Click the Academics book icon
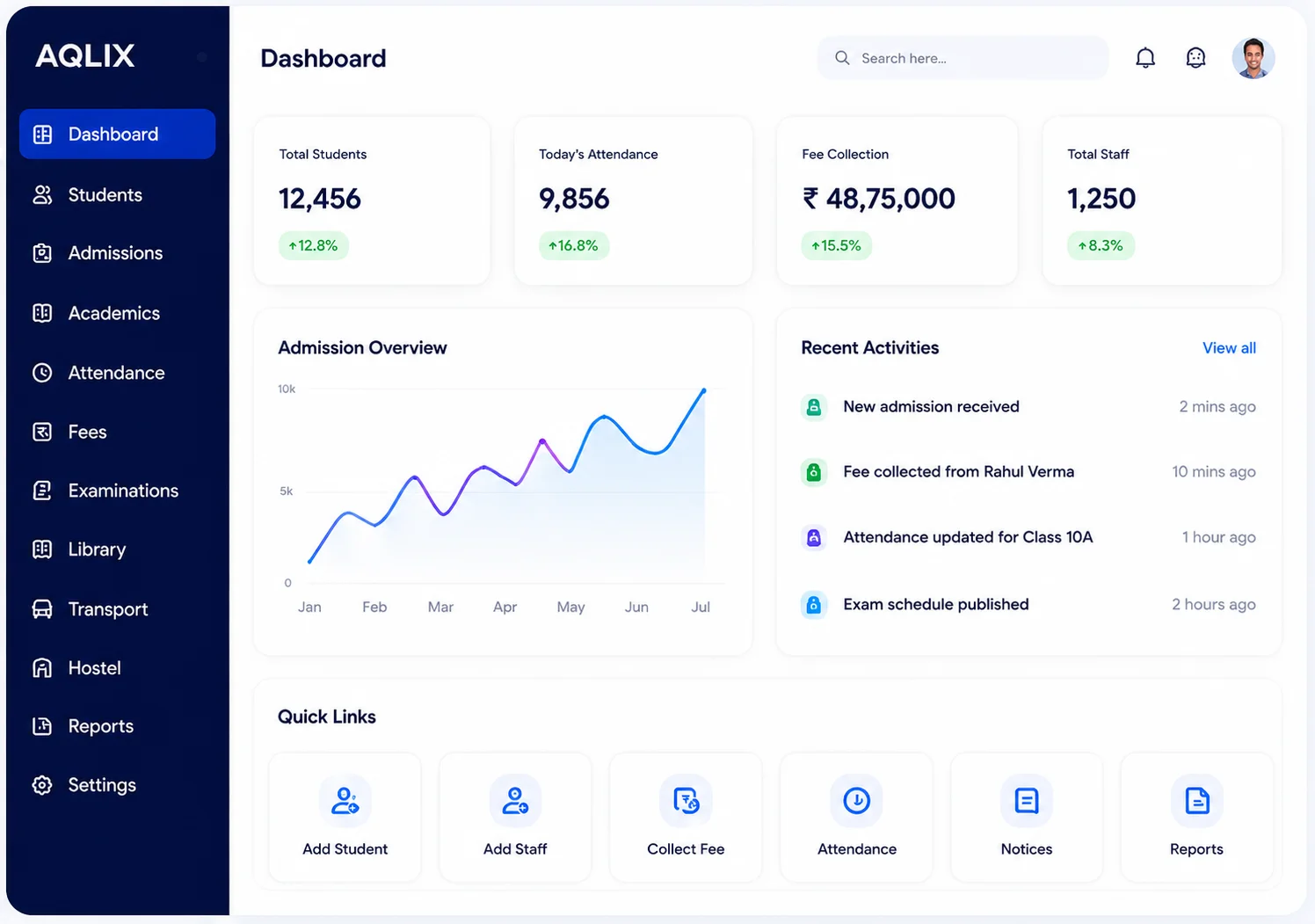The width and height of the screenshot is (1315, 924). pos(42,313)
